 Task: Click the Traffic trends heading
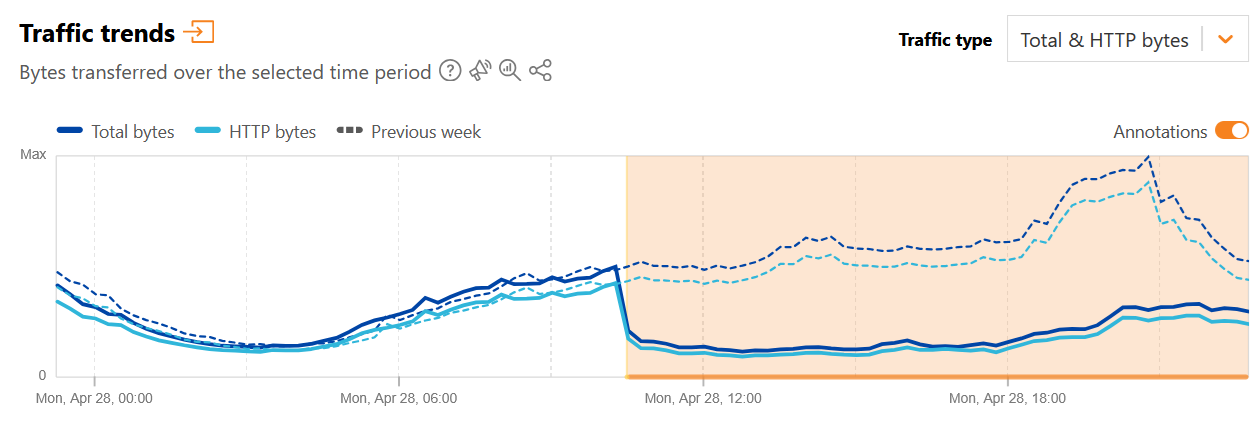click(x=97, y=33)
